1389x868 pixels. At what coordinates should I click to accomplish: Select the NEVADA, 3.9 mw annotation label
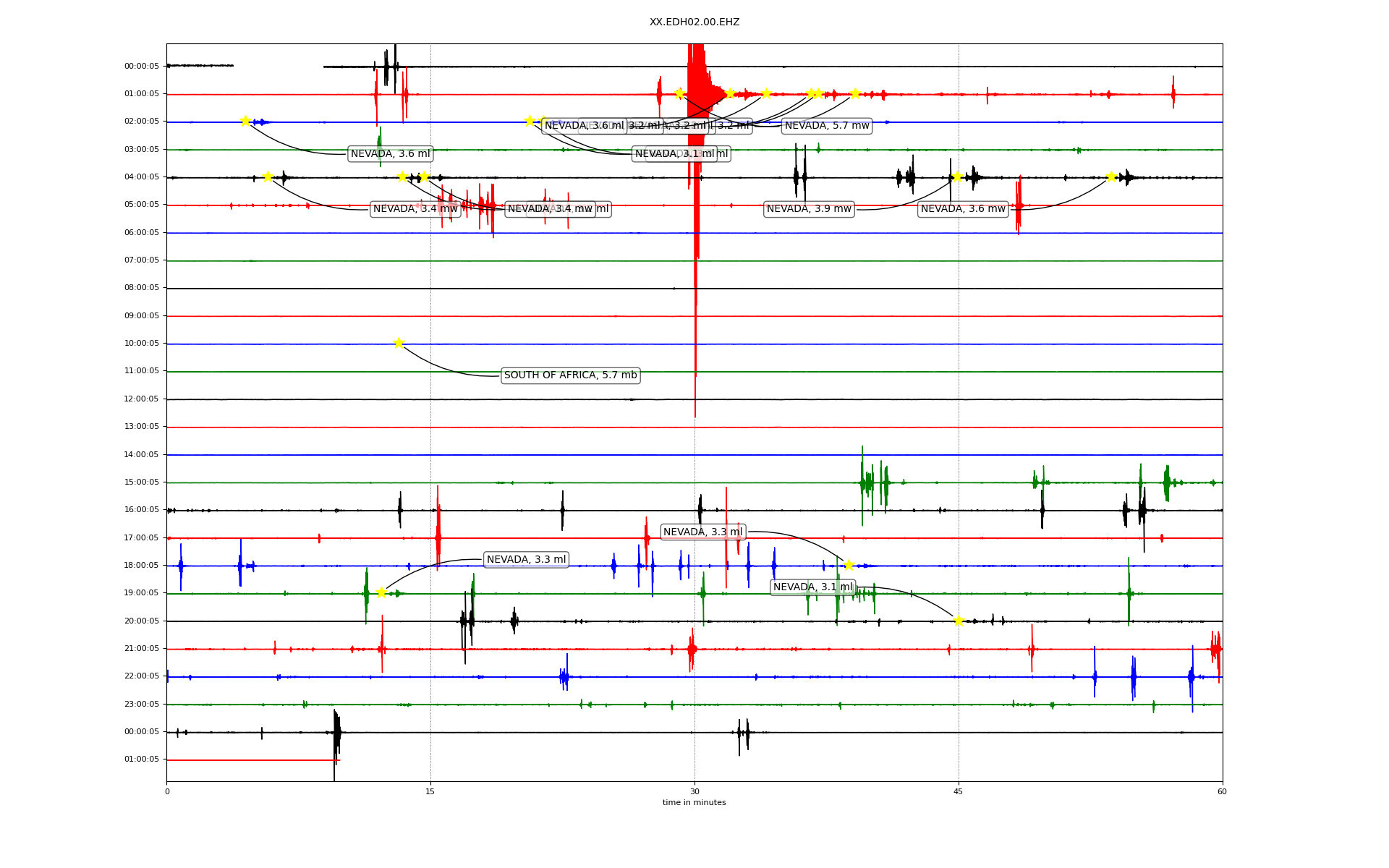click(x=809, y=209)
